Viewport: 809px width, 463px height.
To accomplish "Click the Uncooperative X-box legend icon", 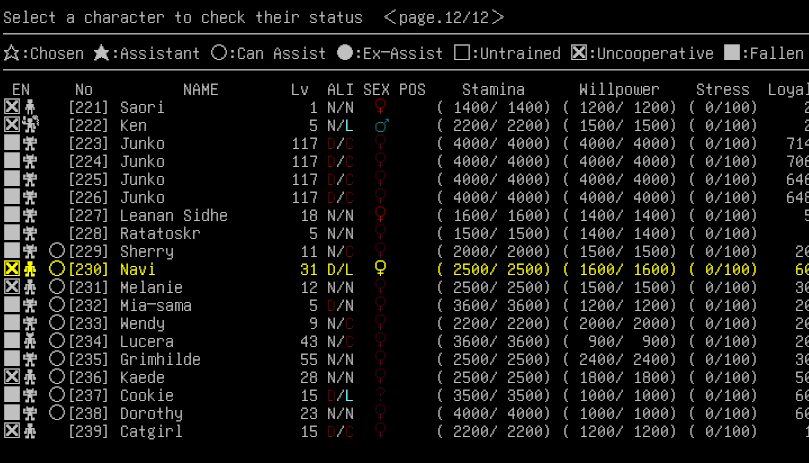I will tap(579, 53).
